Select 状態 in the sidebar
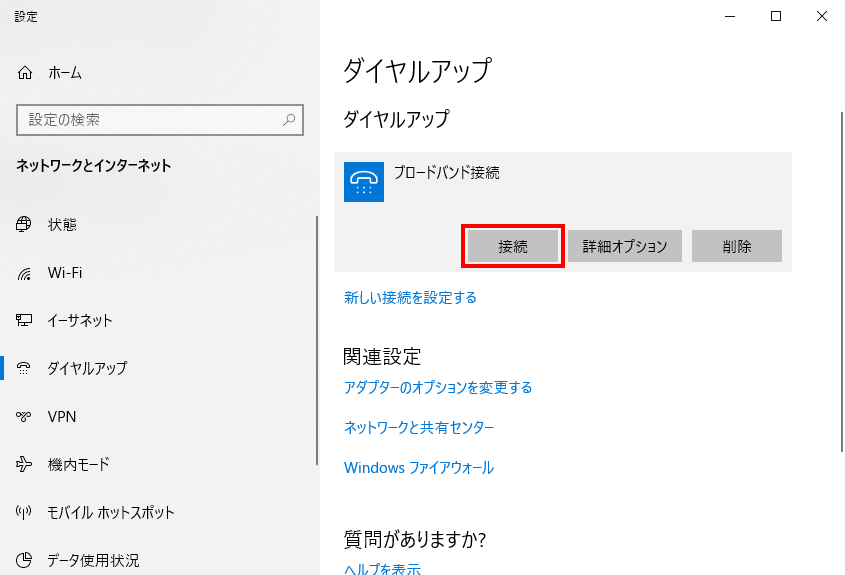845x575 pixels. click(x=62, y=224)
